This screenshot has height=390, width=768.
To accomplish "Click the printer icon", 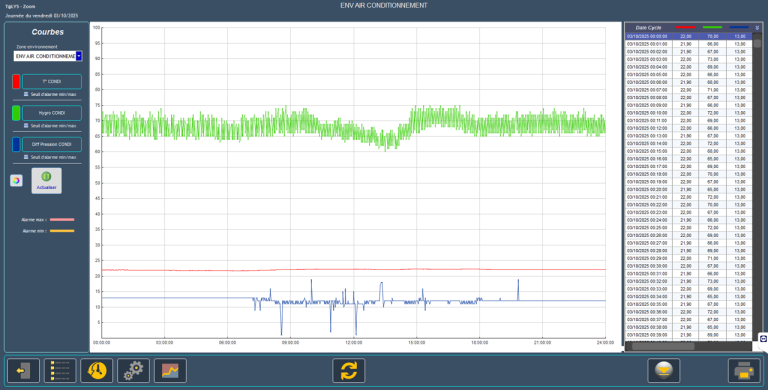I will (x=744, y=371).
